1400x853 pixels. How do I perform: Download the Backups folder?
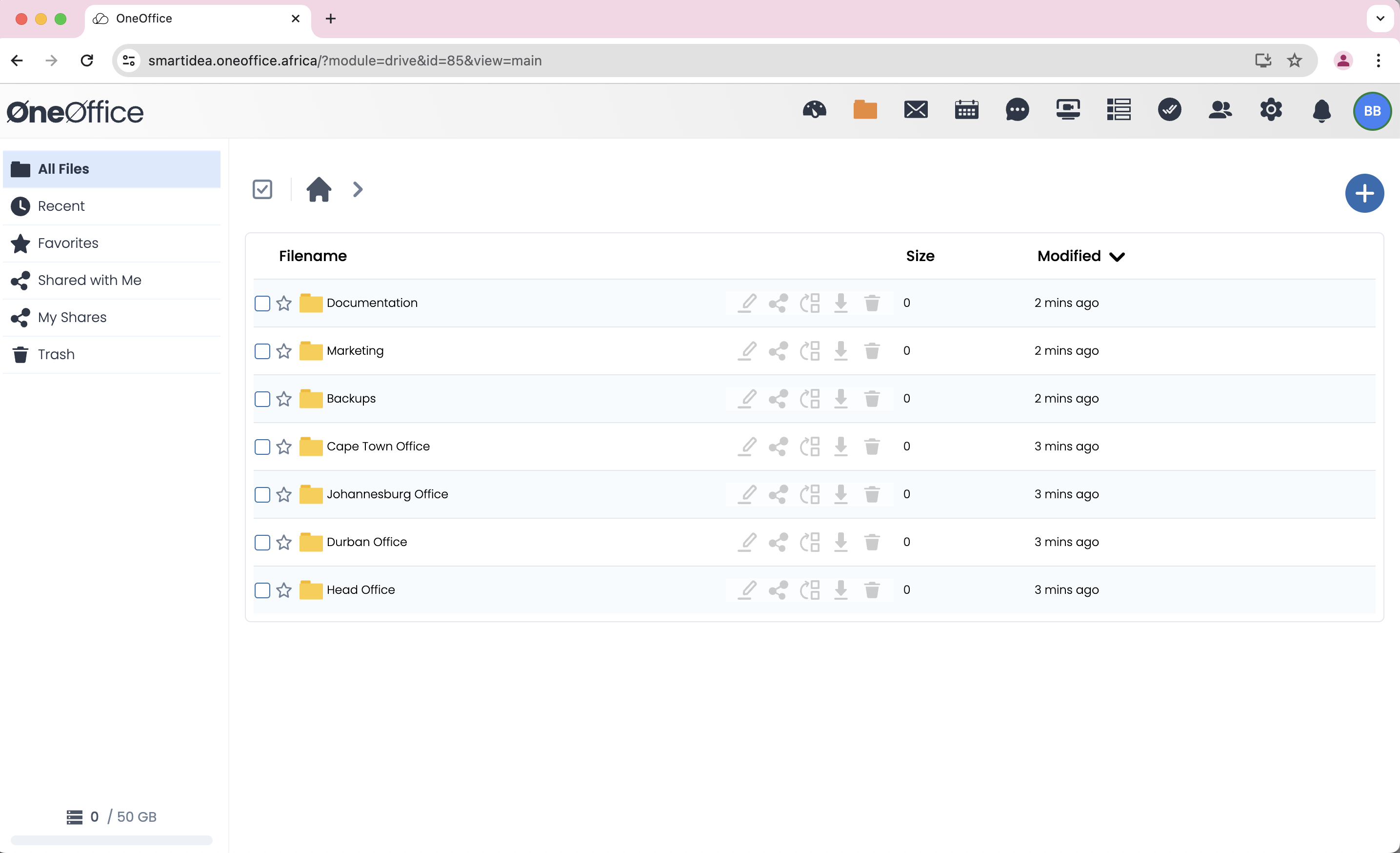840,398
